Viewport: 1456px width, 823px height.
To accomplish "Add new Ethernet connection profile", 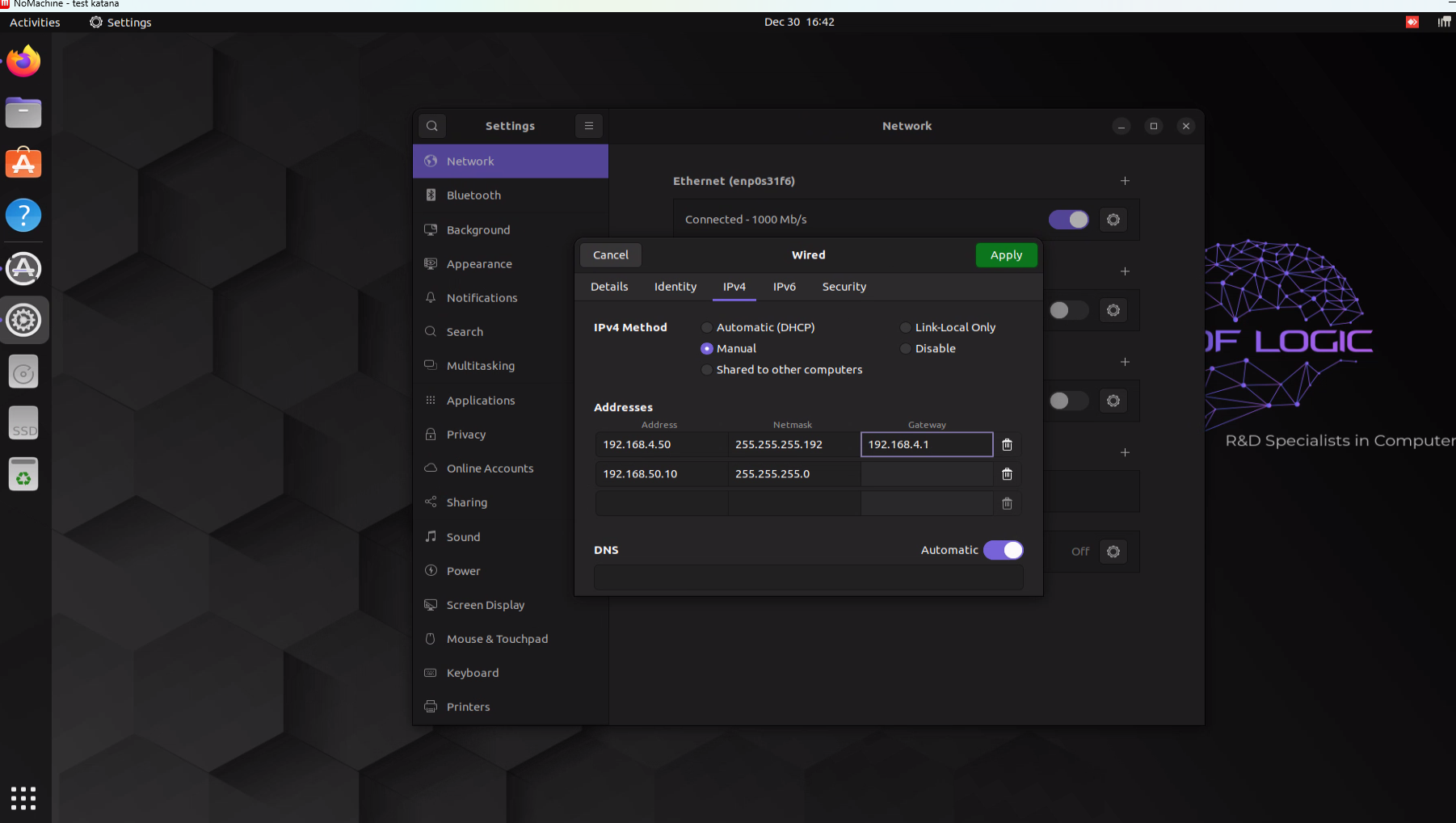I will click(x=1125, y=181).
